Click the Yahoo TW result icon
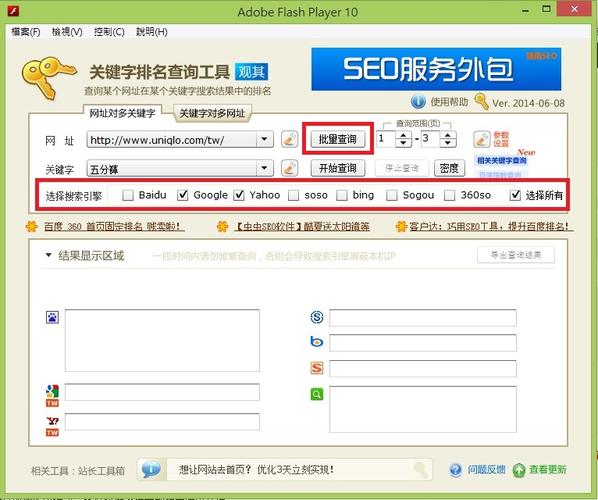598x500 pixels. point(52,426)
